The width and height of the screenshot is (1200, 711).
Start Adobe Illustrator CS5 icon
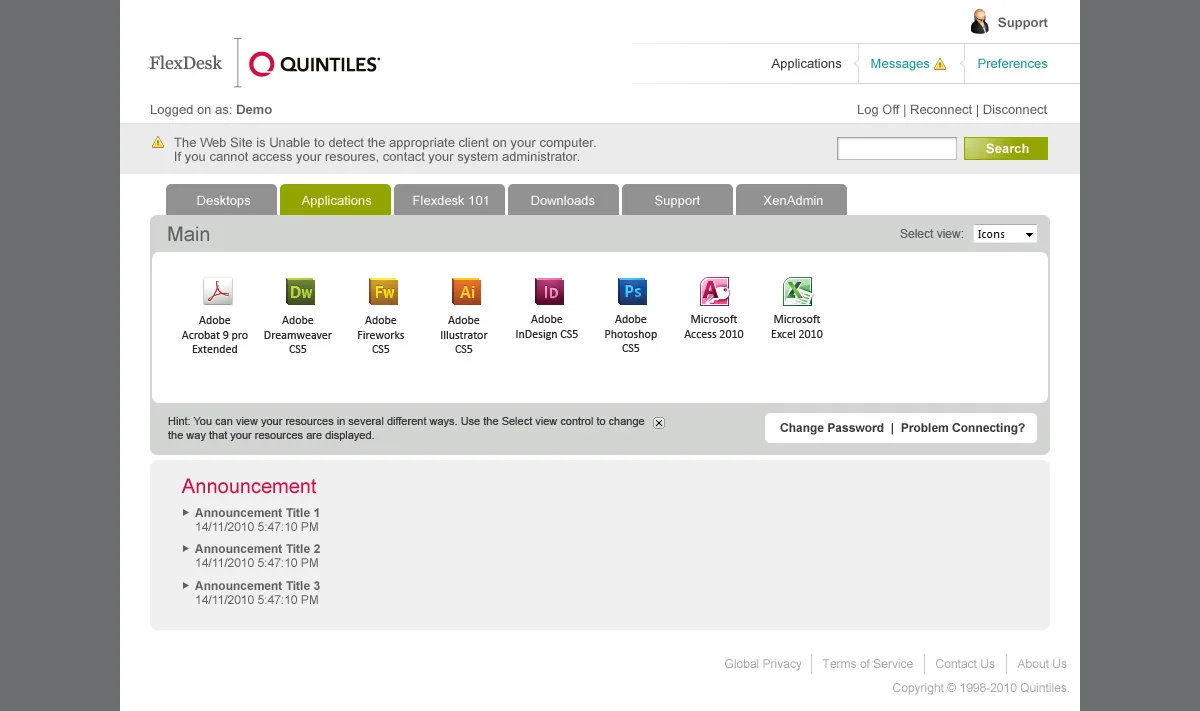click(x=466, y=292)
